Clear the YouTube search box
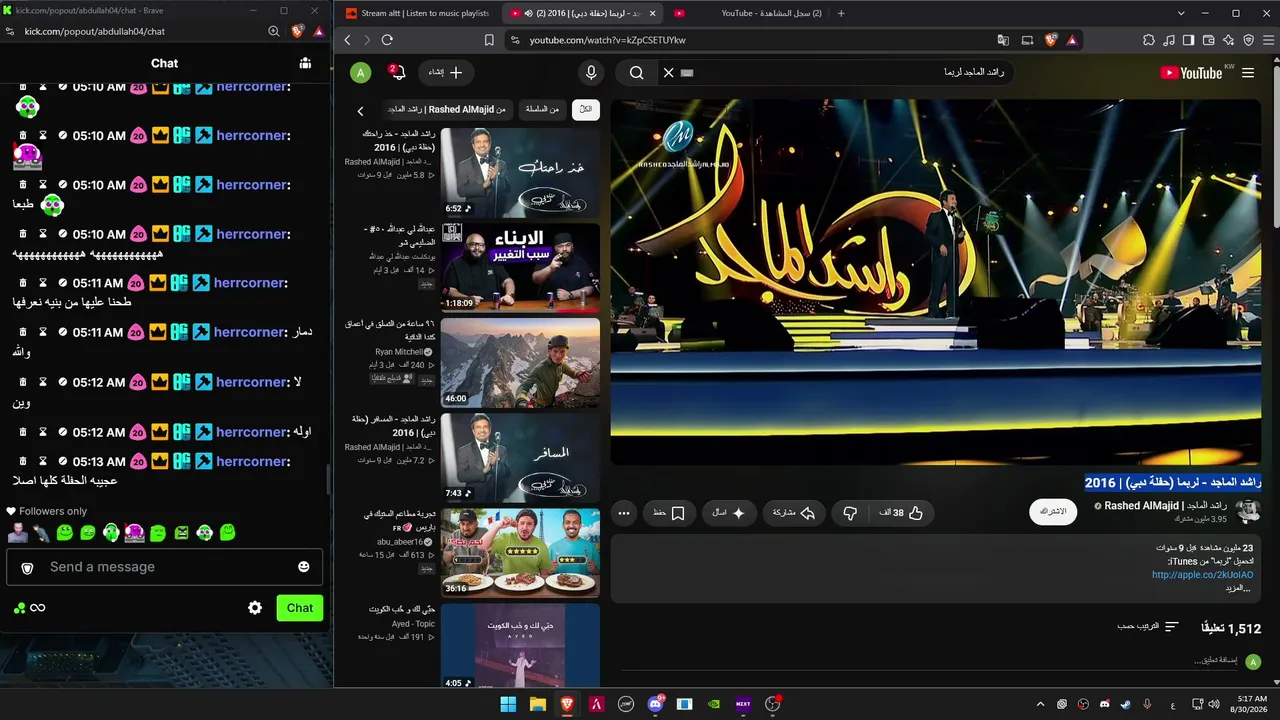This screenshot has width=1280, height=720. pyautogui.click(x=669, y=73)
